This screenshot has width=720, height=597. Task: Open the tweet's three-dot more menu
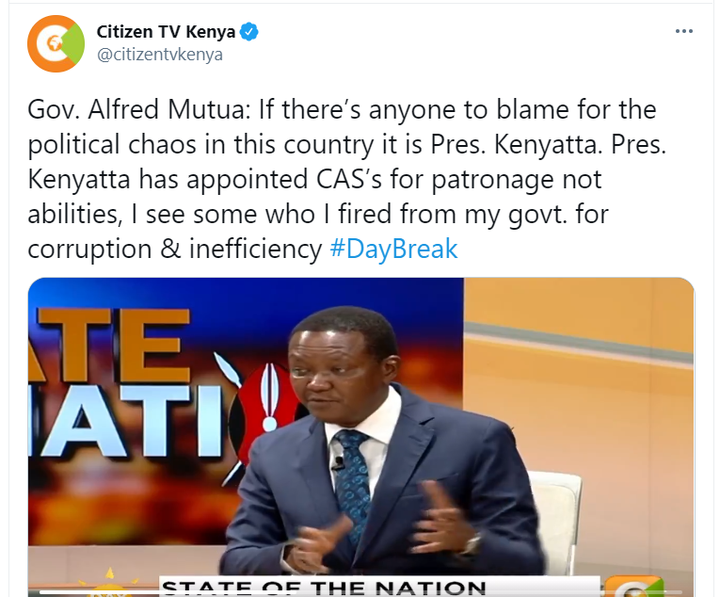(684, 31)
